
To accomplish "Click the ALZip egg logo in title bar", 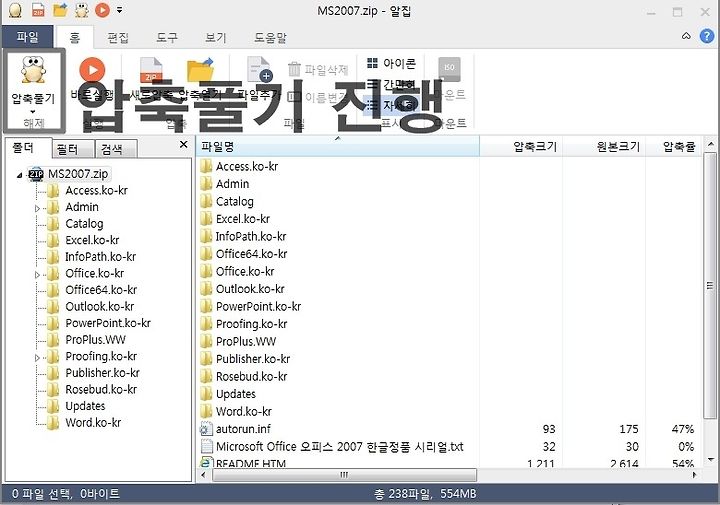I will tap(15, 10).
